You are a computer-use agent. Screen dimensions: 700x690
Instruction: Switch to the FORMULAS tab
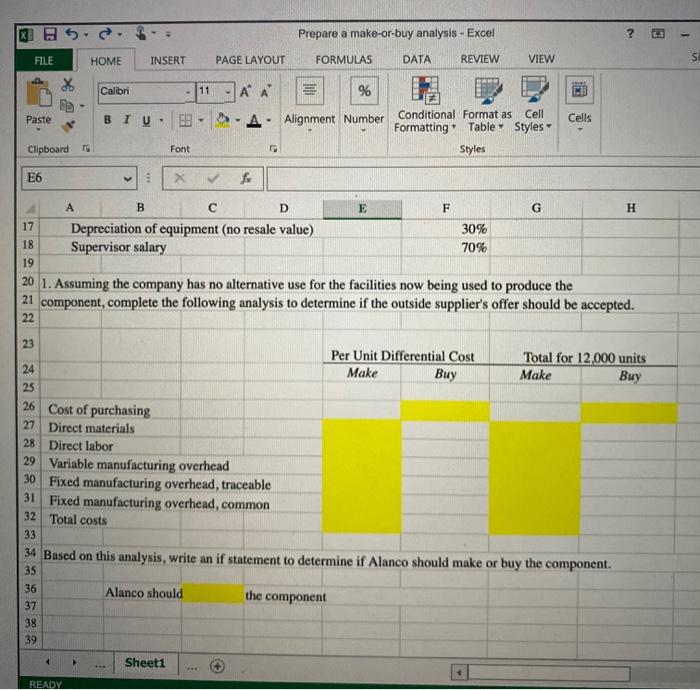tap(344, 59)
